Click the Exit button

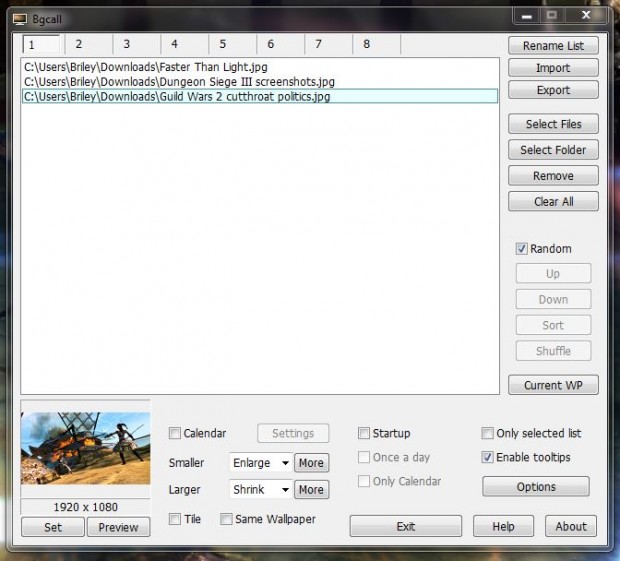[406, 526]
